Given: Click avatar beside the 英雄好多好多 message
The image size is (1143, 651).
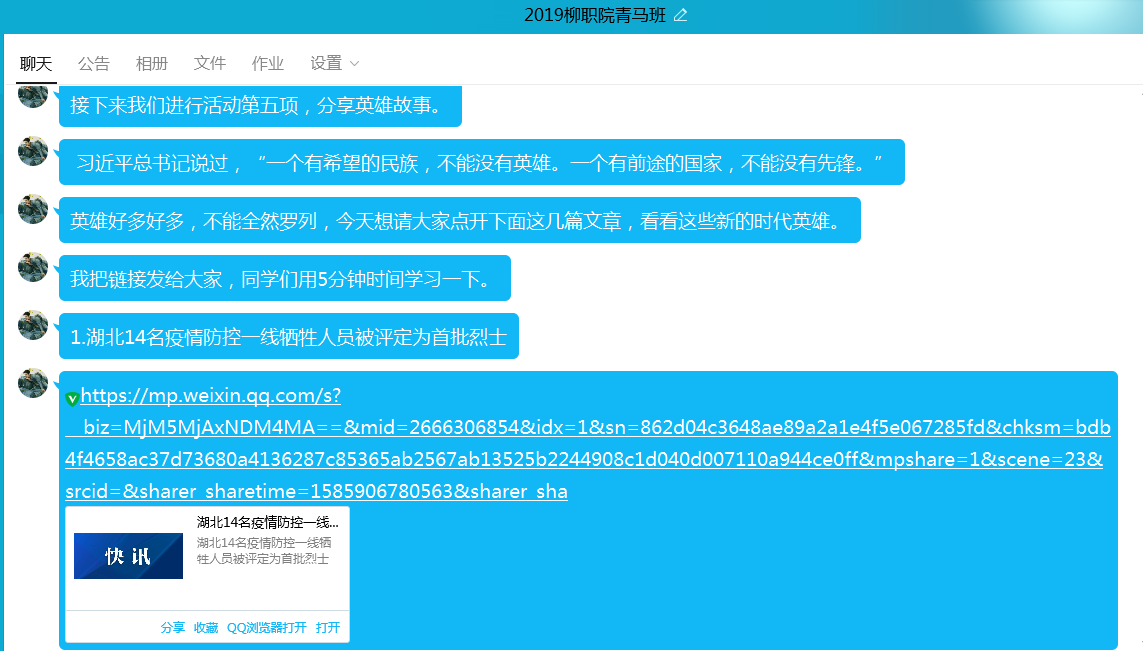Looking at the screenshot, I should (33, 209).
